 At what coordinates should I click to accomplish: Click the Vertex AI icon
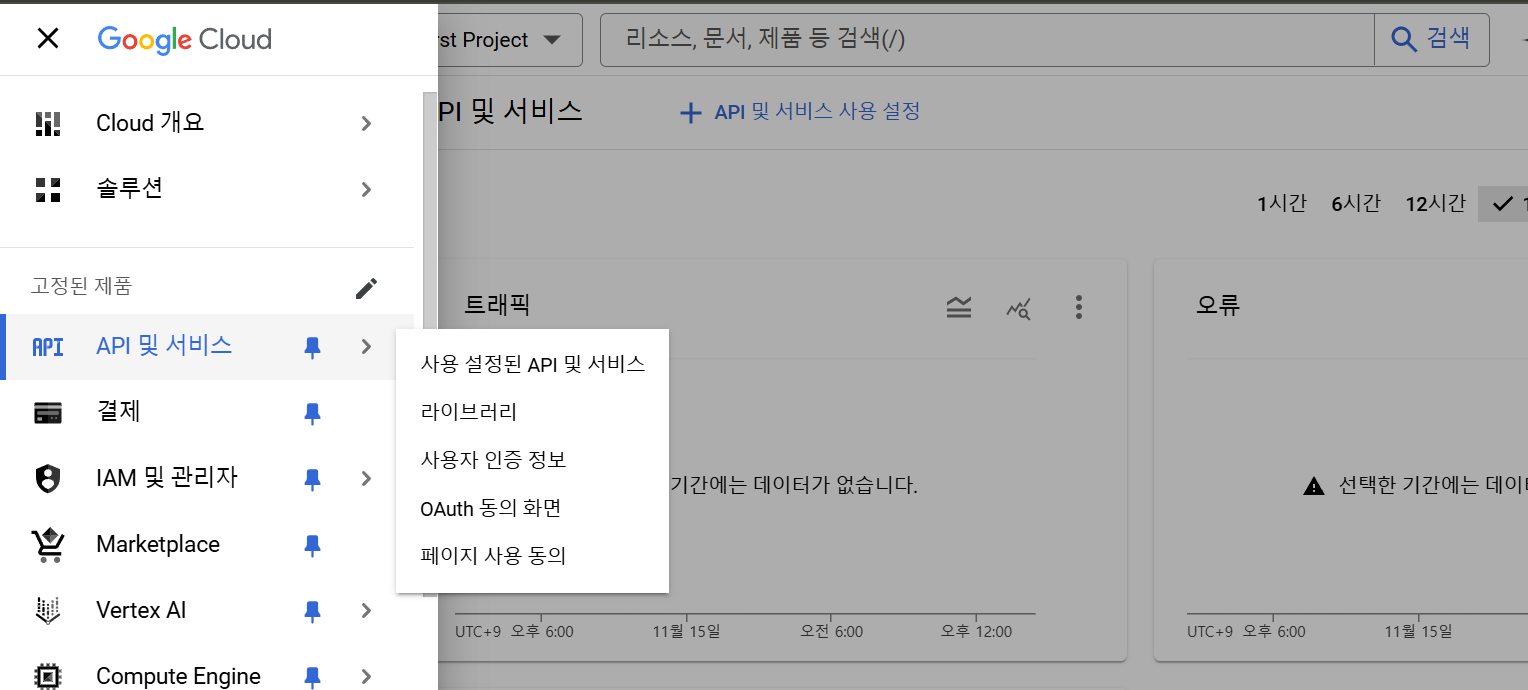click(x=48, y=611)
